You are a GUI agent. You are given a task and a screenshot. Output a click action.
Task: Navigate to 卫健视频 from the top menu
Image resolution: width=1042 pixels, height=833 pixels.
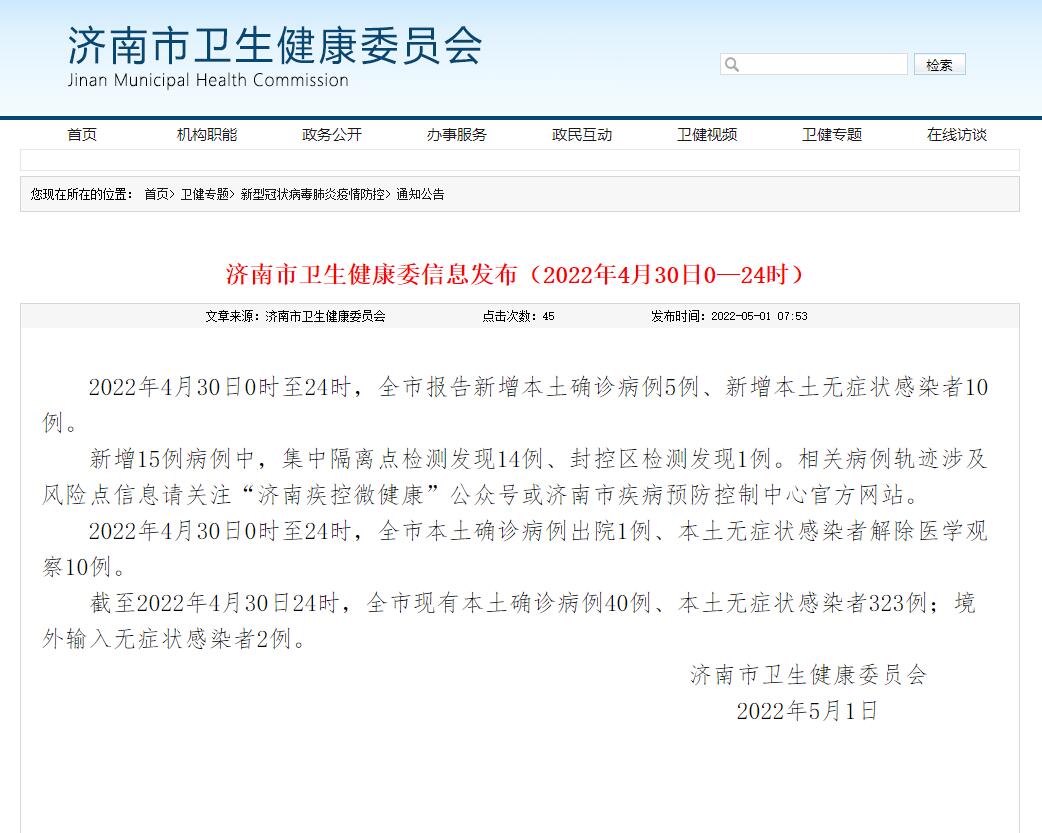pos(707,135)
